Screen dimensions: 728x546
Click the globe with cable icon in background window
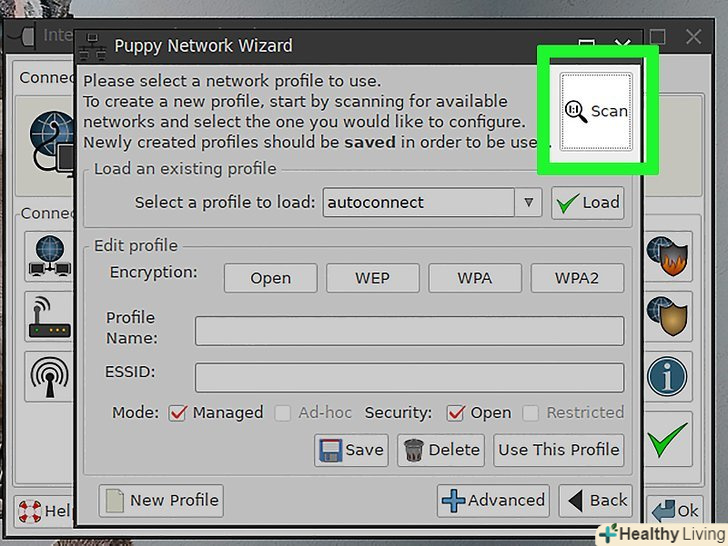pyautogui.click(x=52, y=143)
